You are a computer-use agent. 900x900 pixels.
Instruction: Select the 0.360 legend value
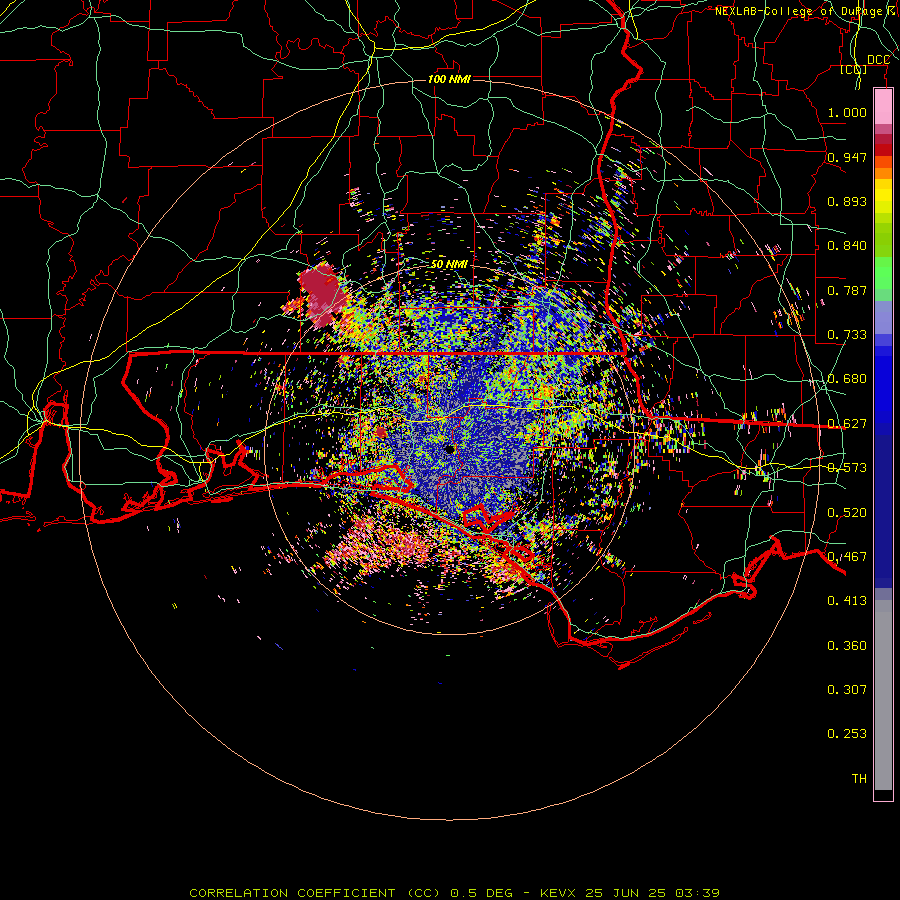[x=847, y=646]
